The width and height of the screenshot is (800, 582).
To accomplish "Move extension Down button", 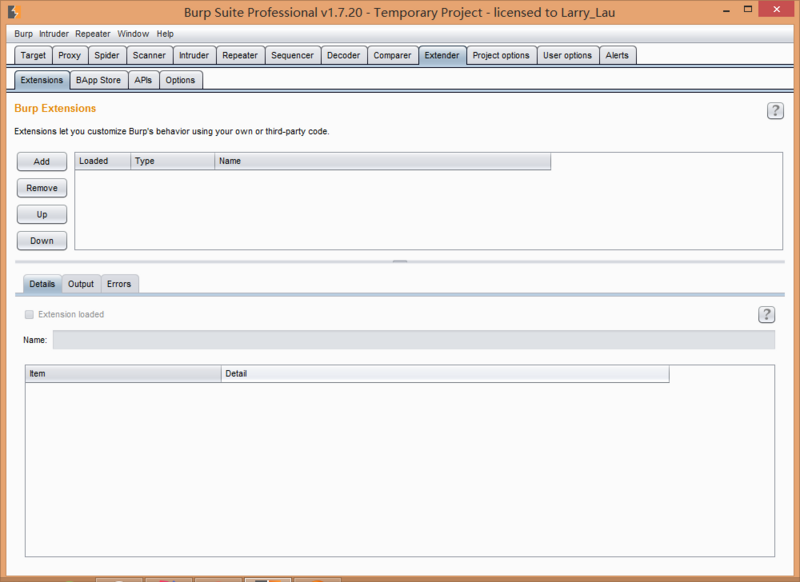I will (42, 241).
